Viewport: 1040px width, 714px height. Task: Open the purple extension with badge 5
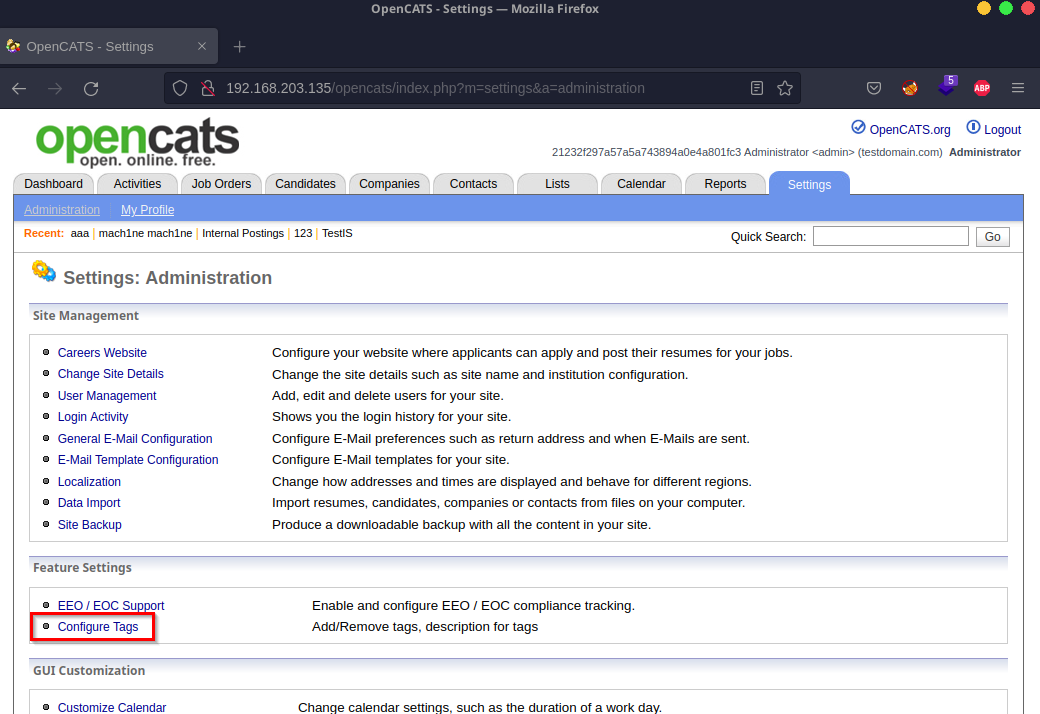click(946, 86)
